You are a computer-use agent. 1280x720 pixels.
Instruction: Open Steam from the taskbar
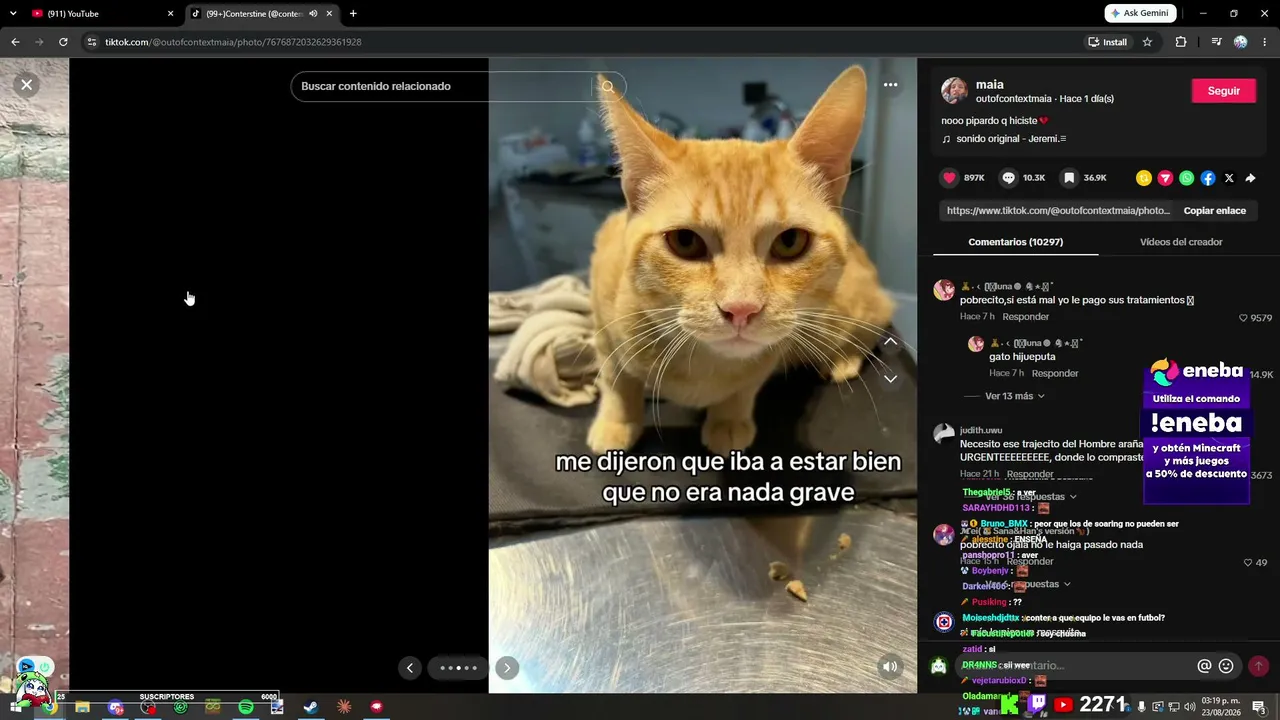pos(311,707)
